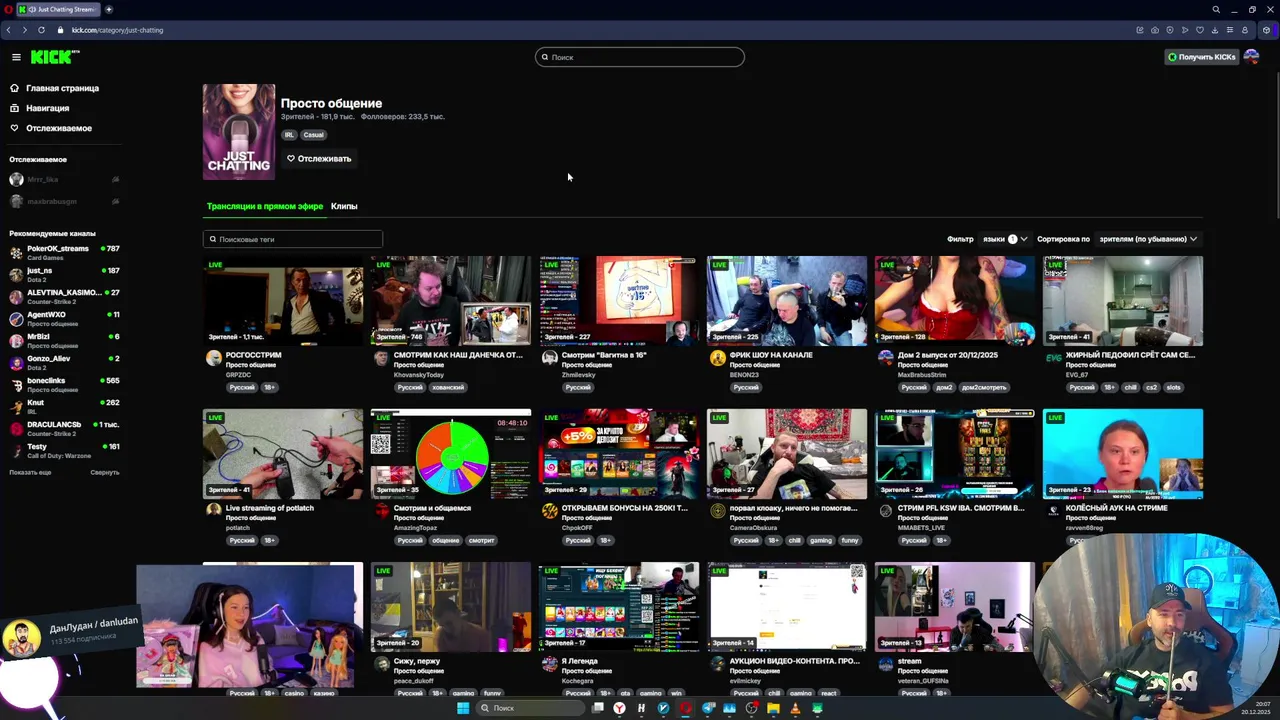1280x720 pixels.
Task: Open the boneclinks recommended channel
Action: [x=64, y=384]
